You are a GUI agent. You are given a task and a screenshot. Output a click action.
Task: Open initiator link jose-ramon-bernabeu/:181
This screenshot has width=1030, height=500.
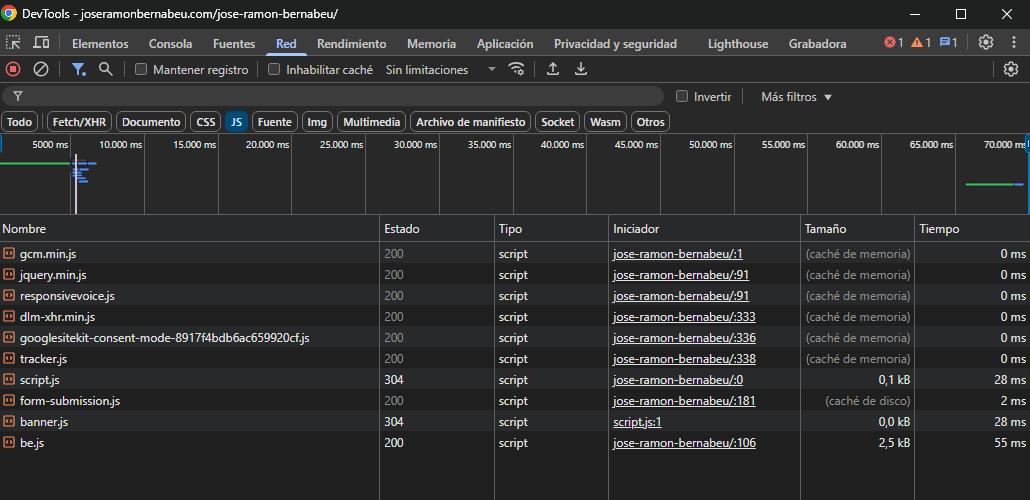(x=684, y=401)
